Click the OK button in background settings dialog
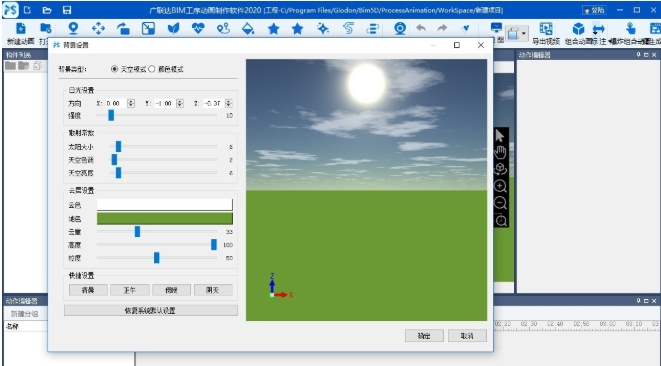 [x=424, y=336]
